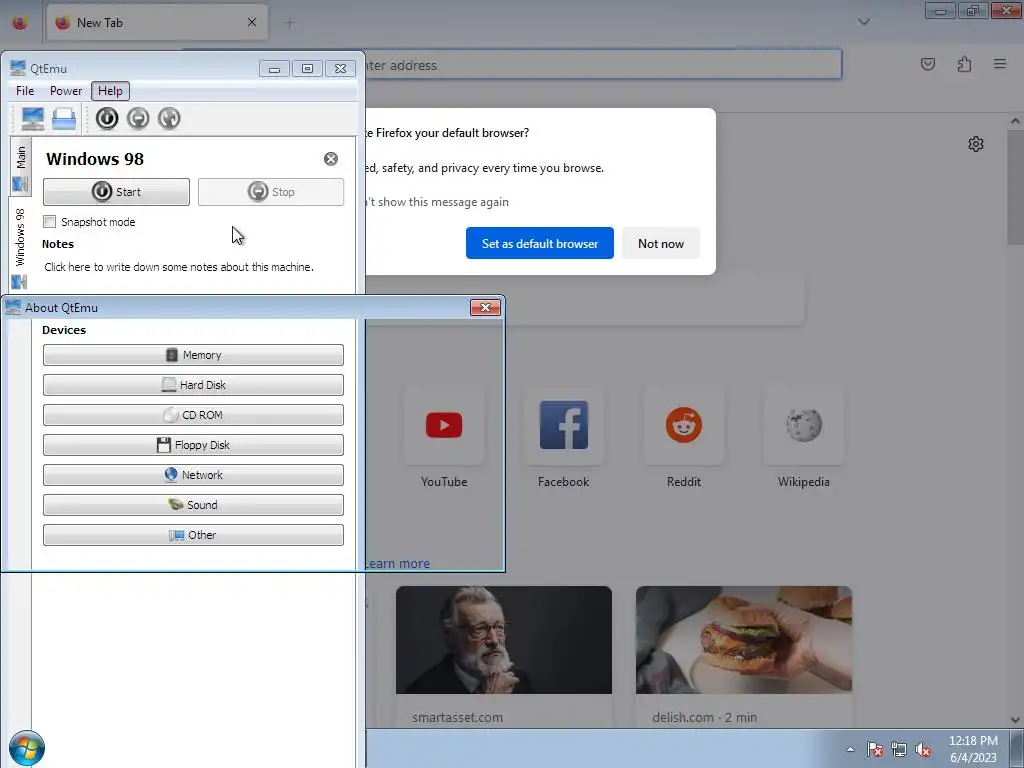The height and width of the screenshot is (768, 1024).
Task: Click the Stop button
Action: click(x=271, y=192)
